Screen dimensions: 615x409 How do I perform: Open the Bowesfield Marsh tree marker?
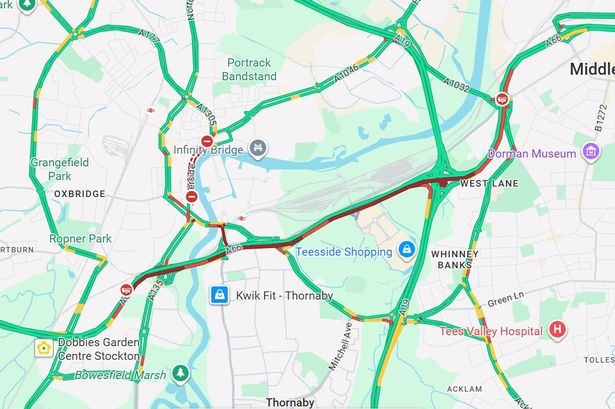(180, 373)
